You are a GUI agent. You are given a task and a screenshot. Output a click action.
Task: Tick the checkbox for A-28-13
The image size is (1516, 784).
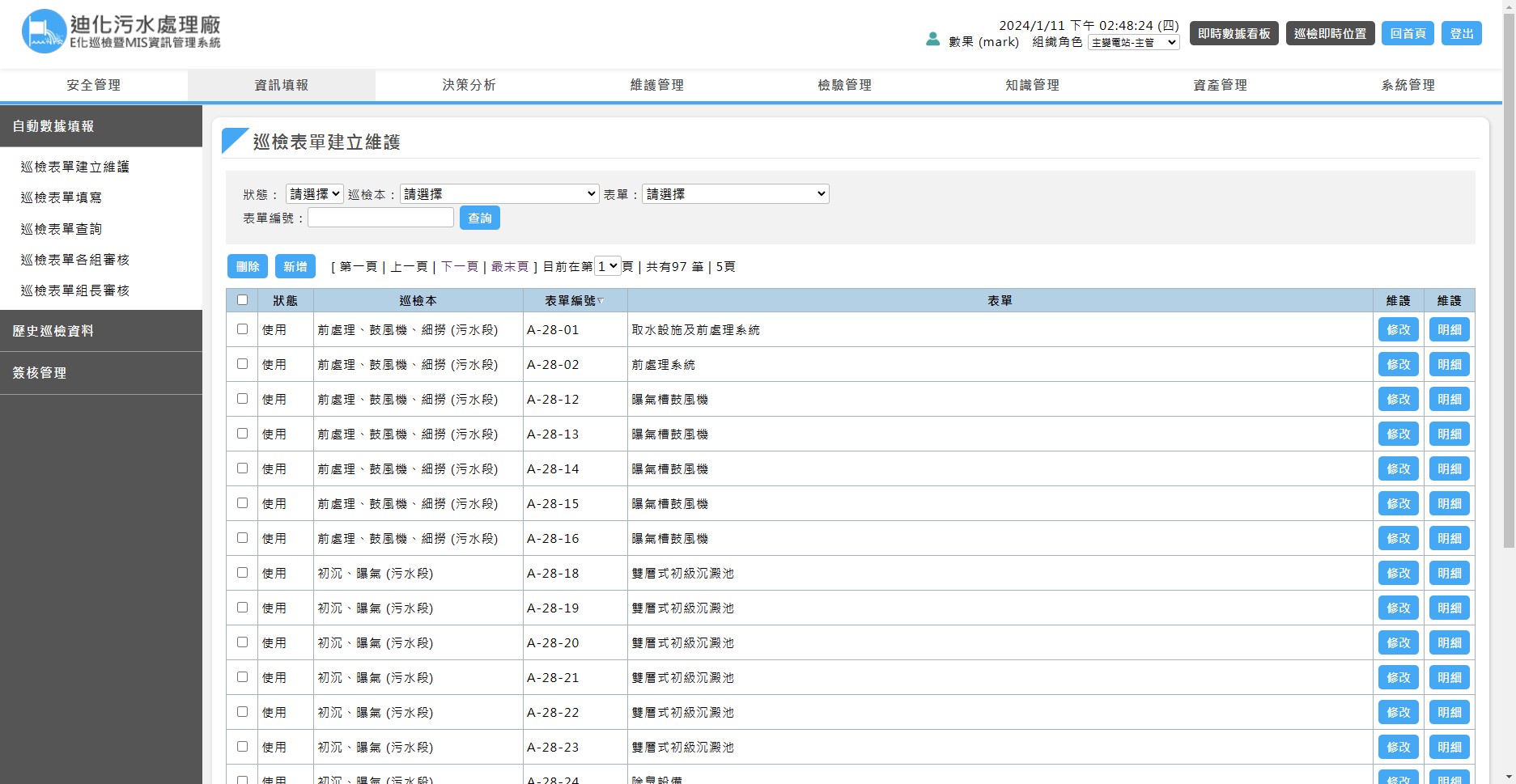[242, 434]
